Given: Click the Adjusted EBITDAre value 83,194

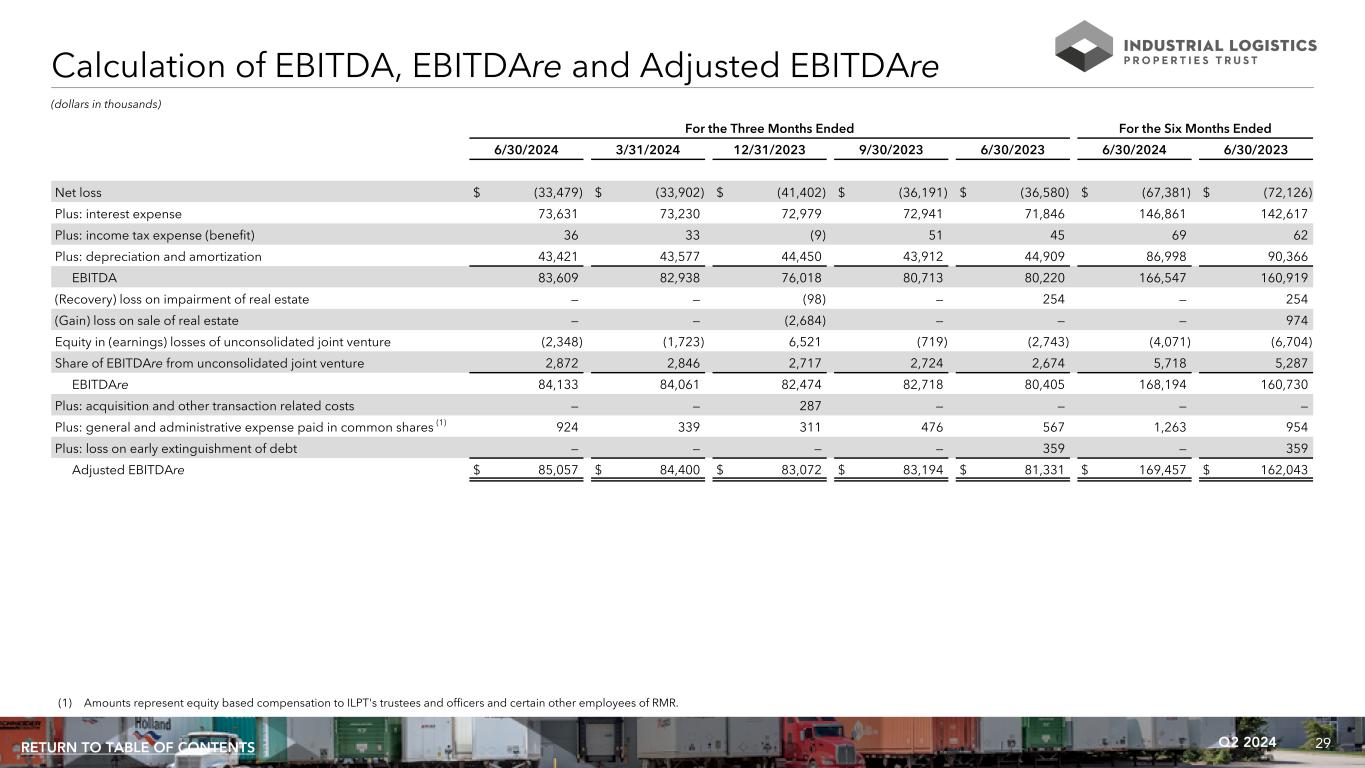Looking at the screenshot, I should (921, 470).
